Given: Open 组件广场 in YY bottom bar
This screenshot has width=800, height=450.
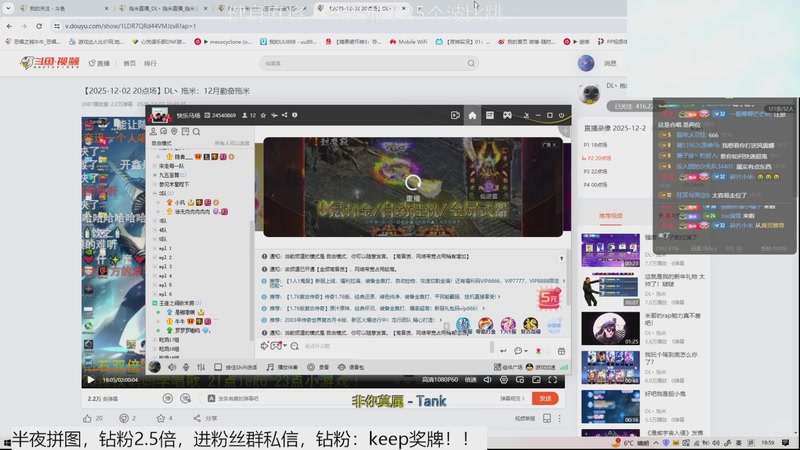Looking at the screenshot, I should click(x=508, y=367).
